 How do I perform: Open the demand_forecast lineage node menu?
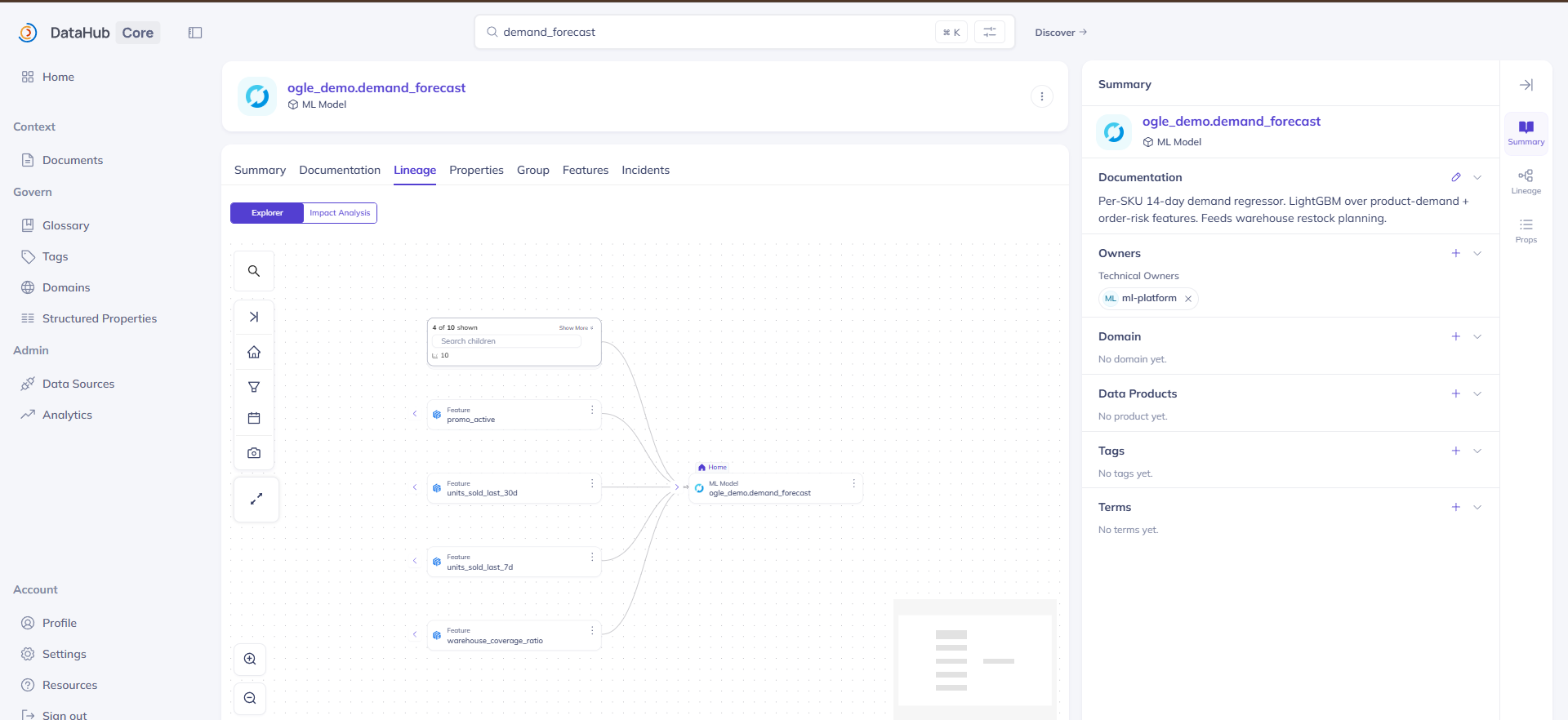click(853, 483)
